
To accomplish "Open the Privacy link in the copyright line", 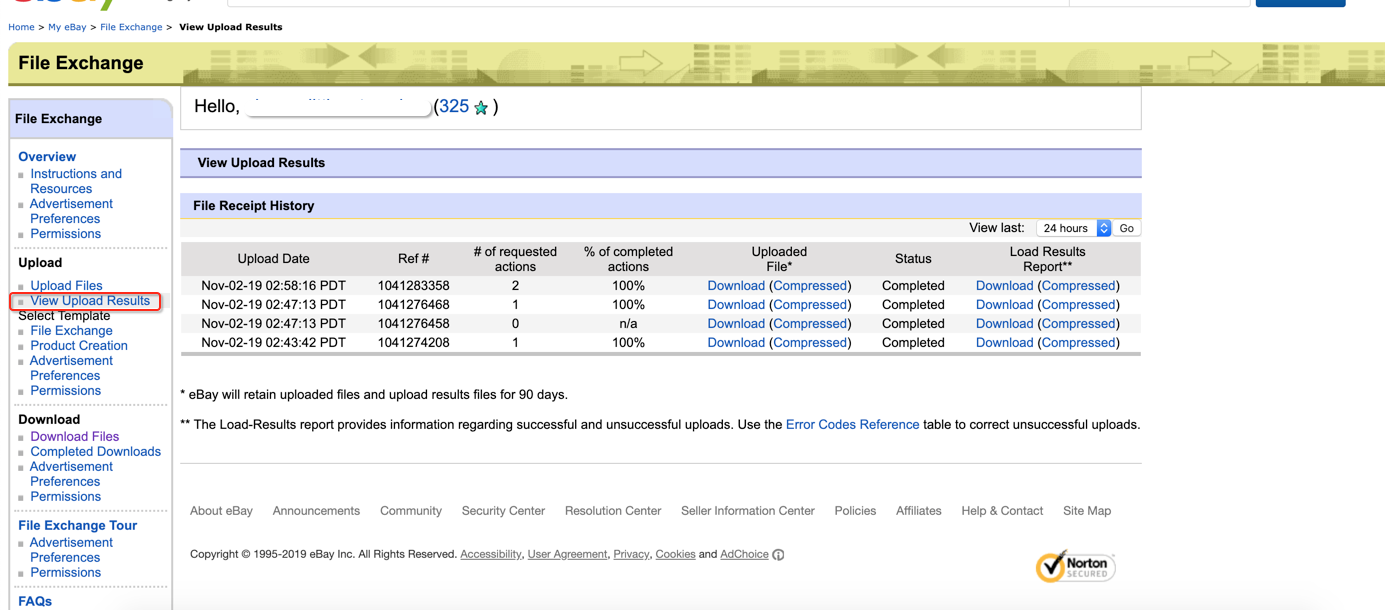I will coord(631,554).
